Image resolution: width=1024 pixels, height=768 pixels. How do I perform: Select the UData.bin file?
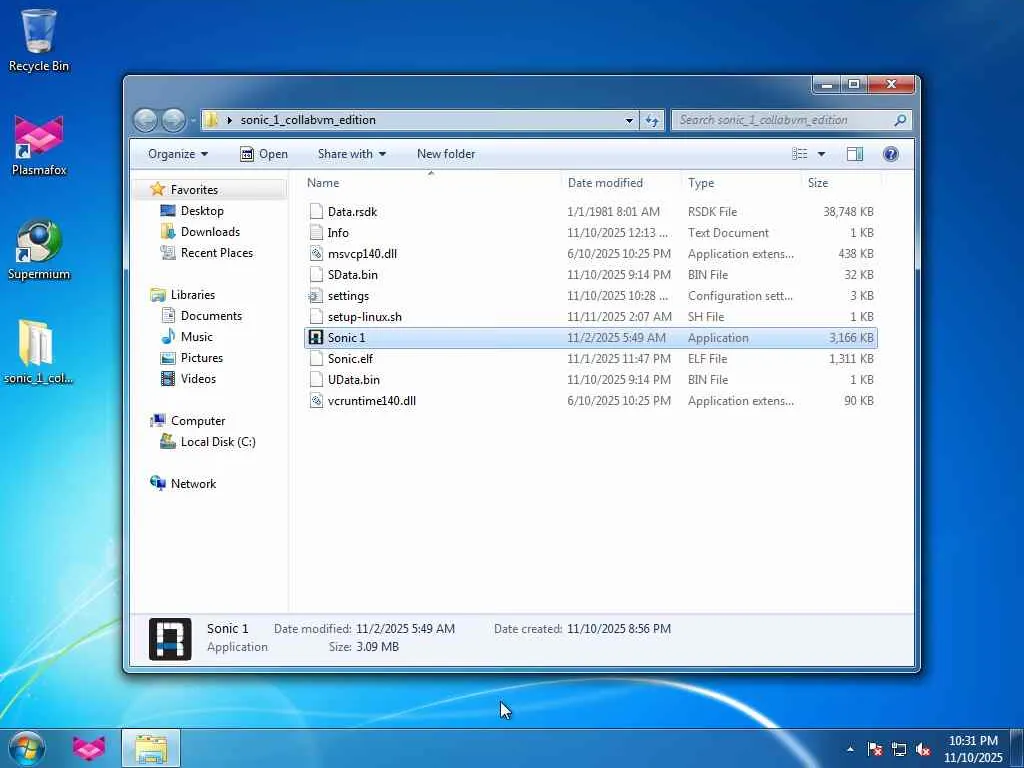(590, 379)
